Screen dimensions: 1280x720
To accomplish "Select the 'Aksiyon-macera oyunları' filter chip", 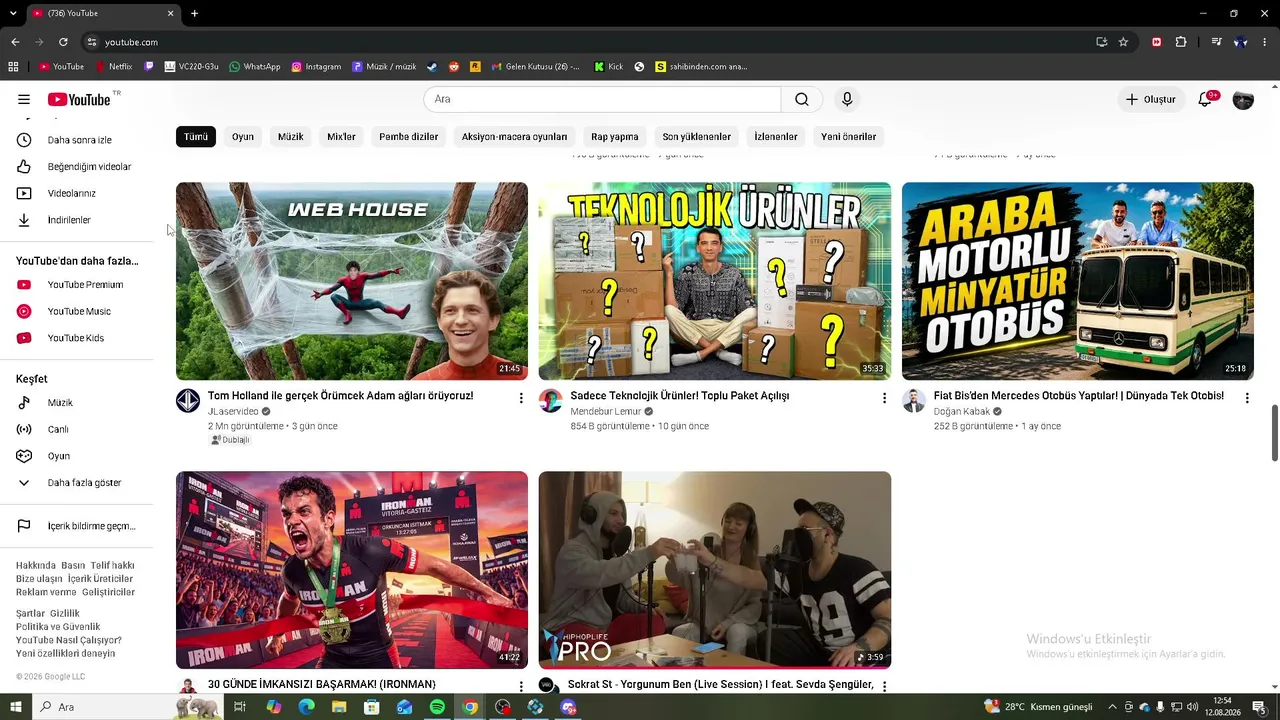I will point(514,137).
